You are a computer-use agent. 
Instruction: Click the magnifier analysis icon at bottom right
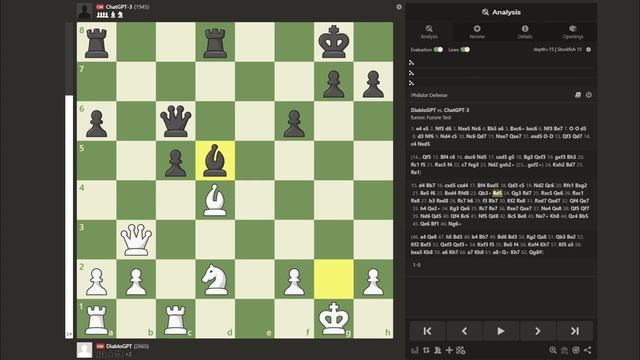pyautogui.click(x=553, y=350)
